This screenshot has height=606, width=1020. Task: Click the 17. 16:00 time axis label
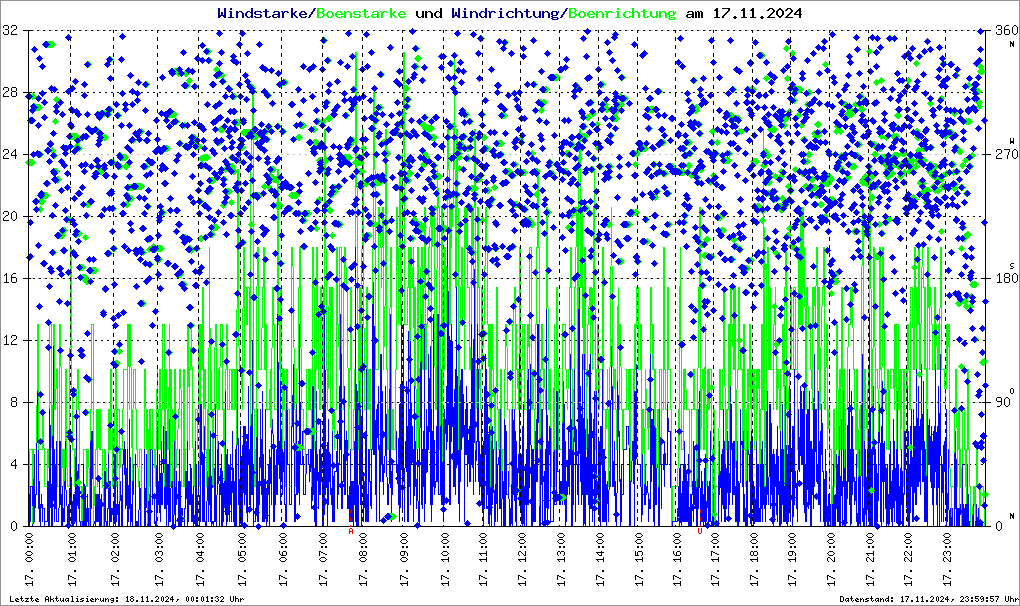[677, 559]
